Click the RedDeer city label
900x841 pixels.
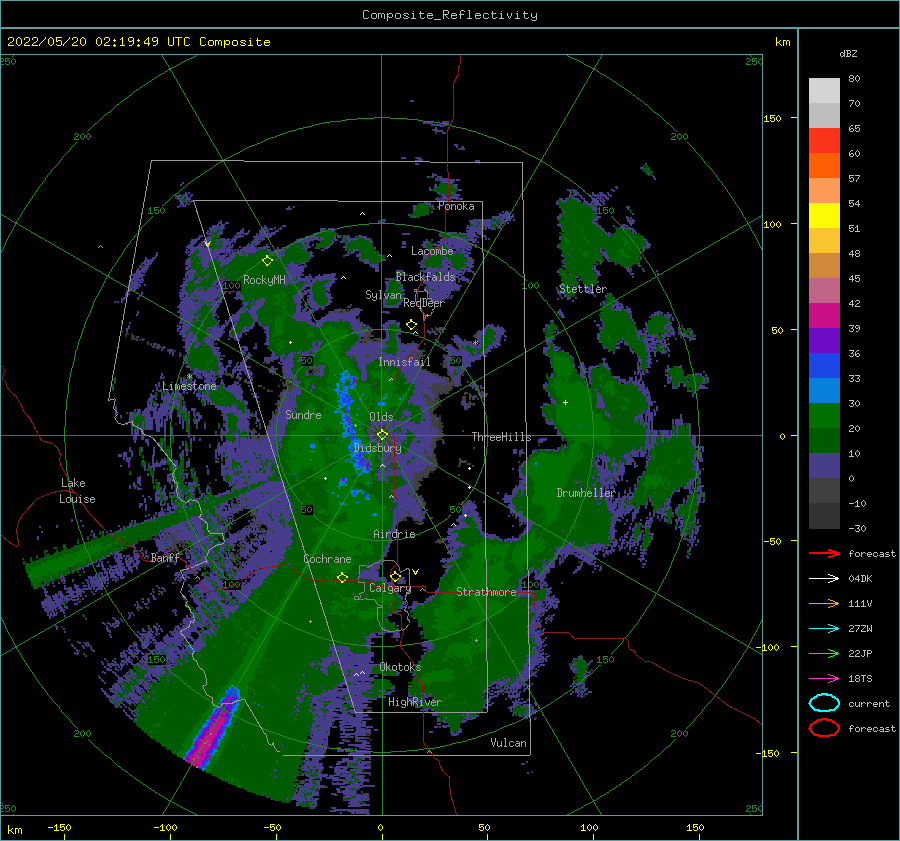click(424, 303)
